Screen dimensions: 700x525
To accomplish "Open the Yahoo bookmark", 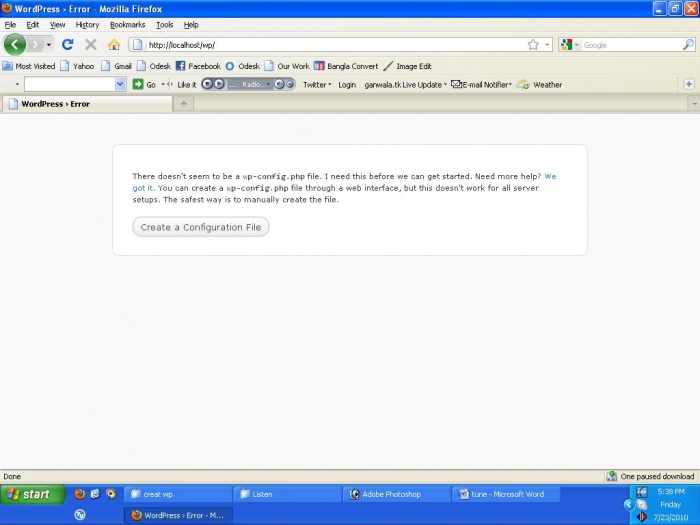I will (77, 66).
